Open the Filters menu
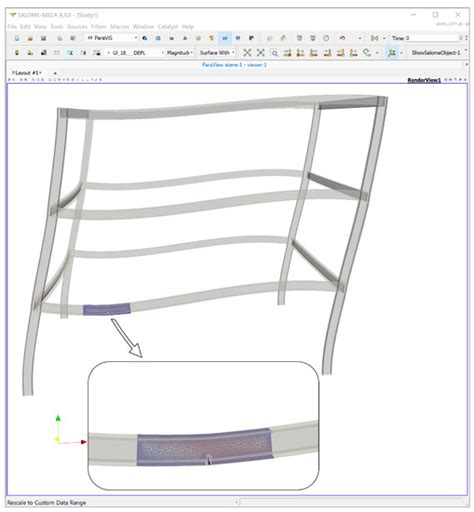The width and height of the screenshot is (474, 512). pos(99,27)
